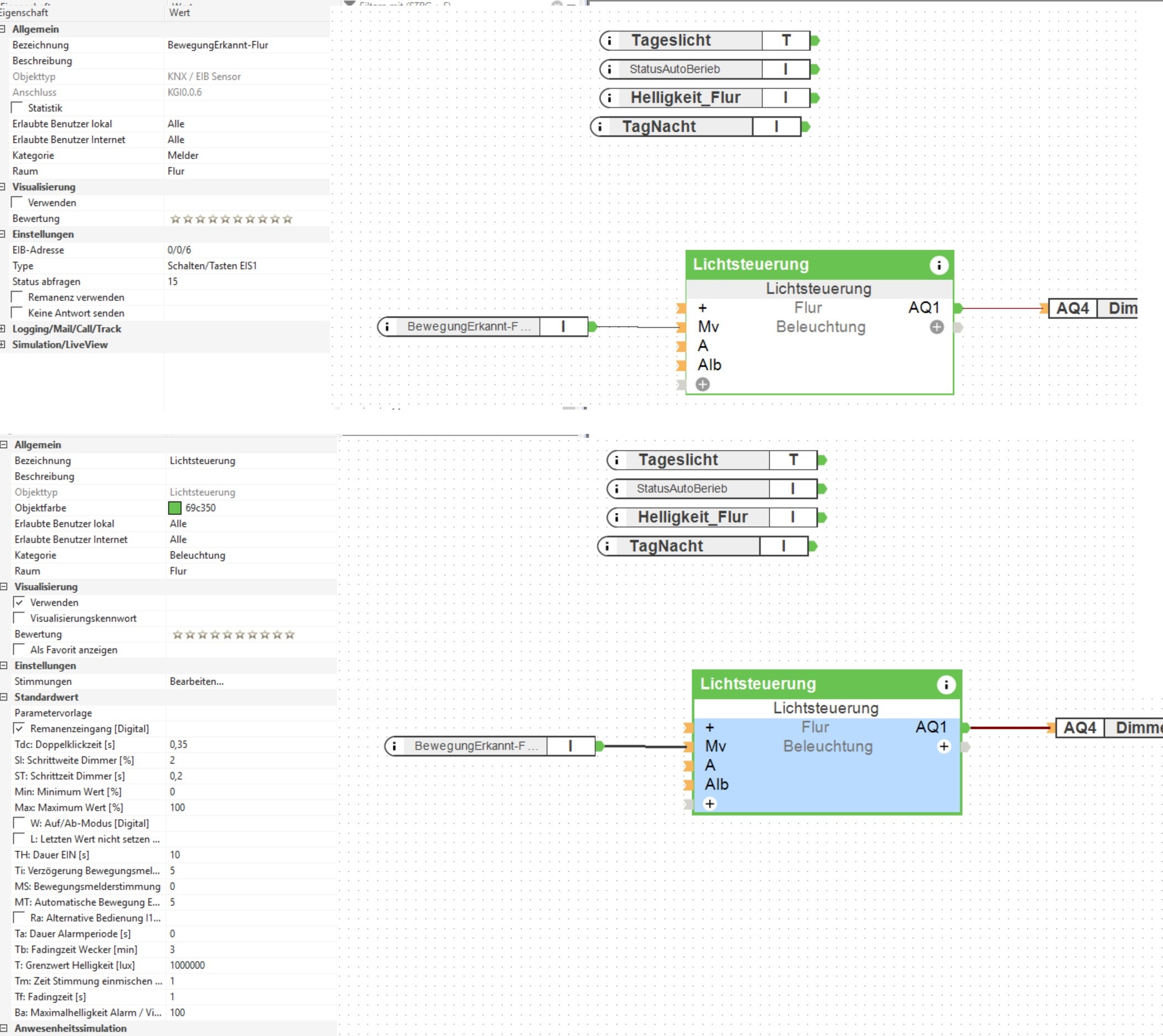Click info icon on upper Lichtsteuerung block header

[939, 265]
